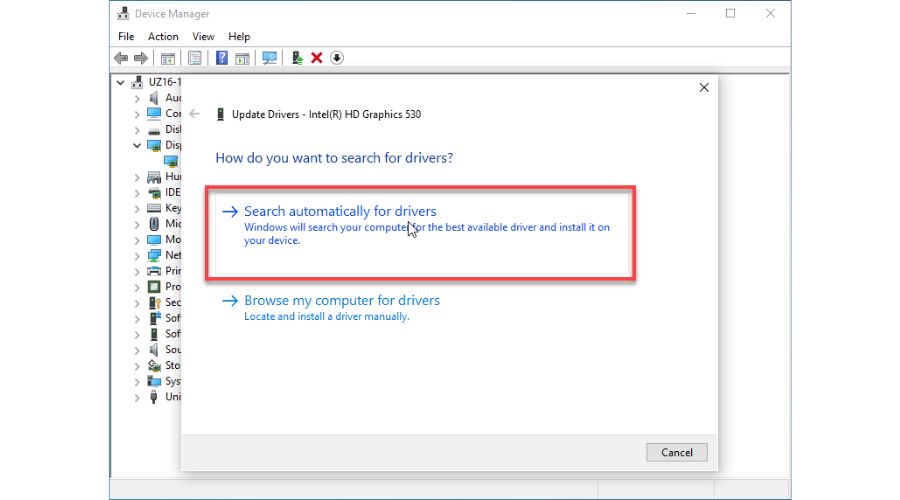900x500 pixels.
Task: Expand the Human Interface Devices chevron
Action: coord(137,177)
